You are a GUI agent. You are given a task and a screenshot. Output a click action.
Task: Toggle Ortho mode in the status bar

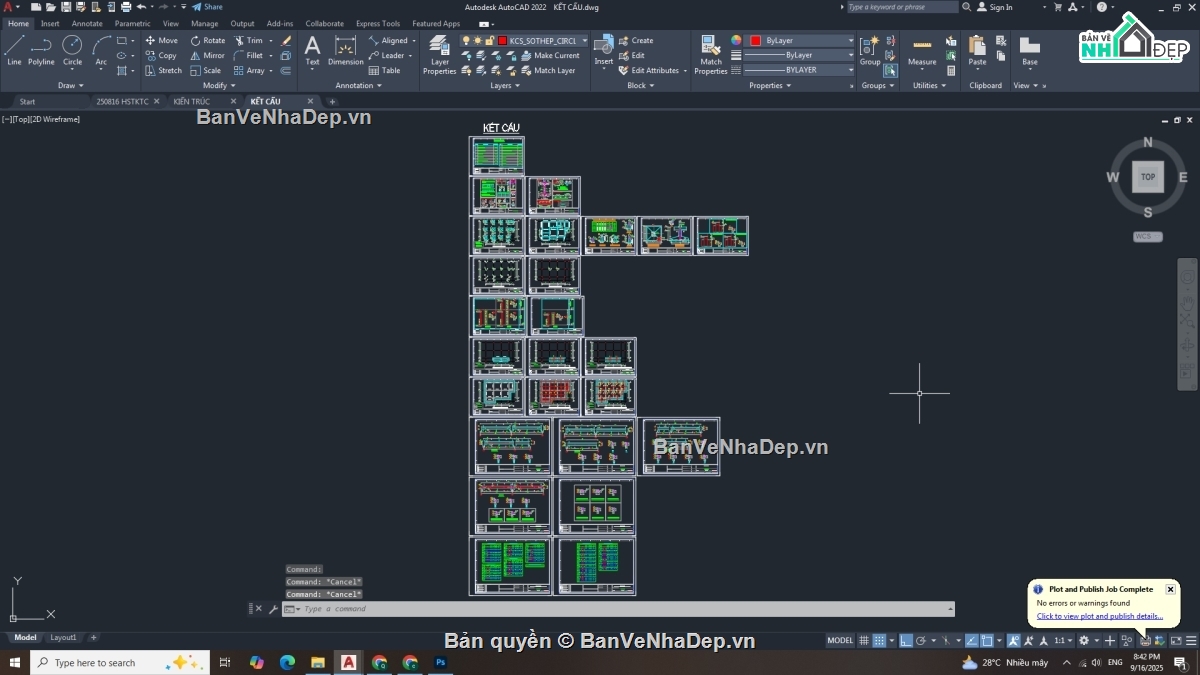pos(906,640)
